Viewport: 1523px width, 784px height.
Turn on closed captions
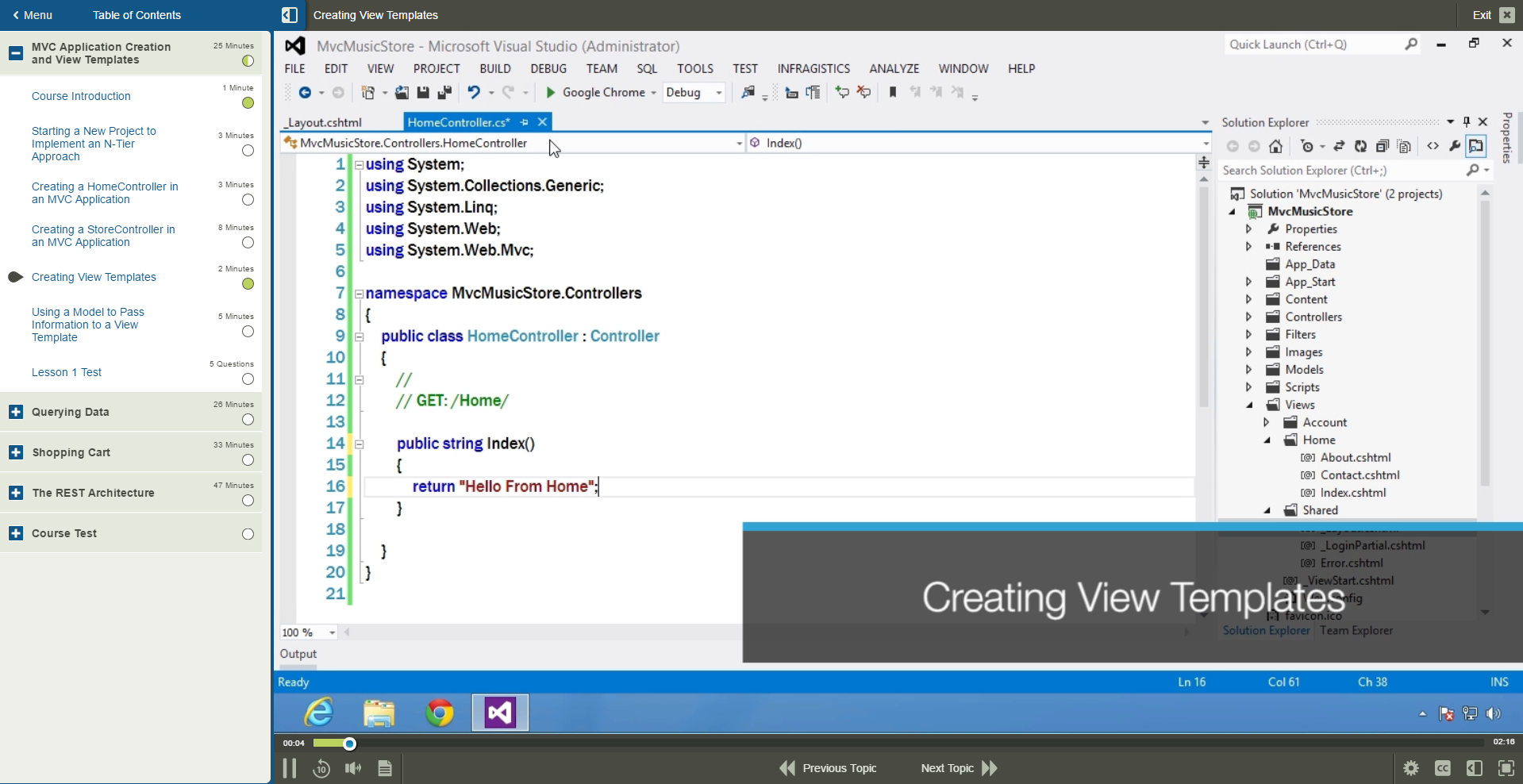(1442, 768)
